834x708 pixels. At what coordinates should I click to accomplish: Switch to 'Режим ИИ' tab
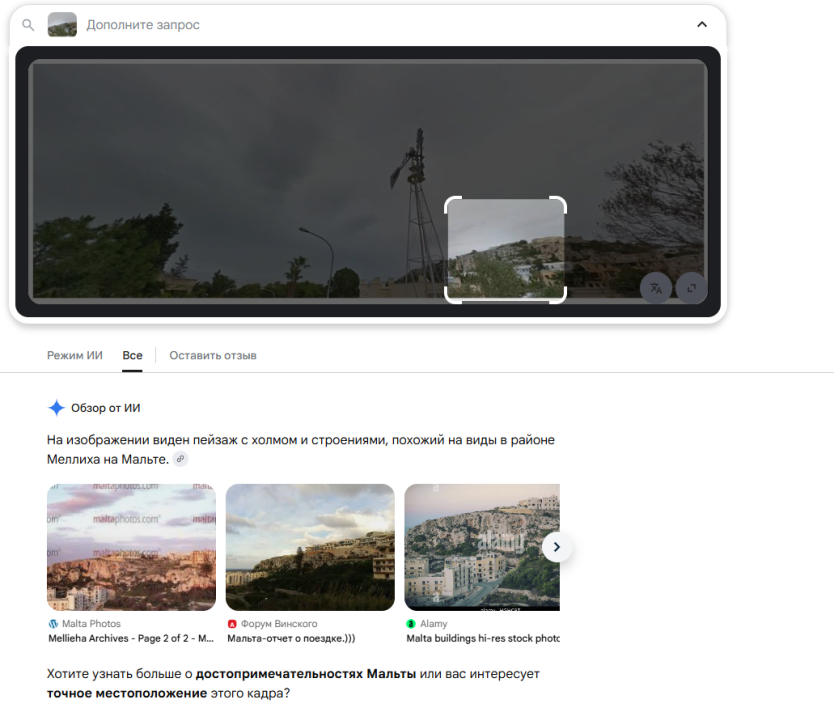74,355
